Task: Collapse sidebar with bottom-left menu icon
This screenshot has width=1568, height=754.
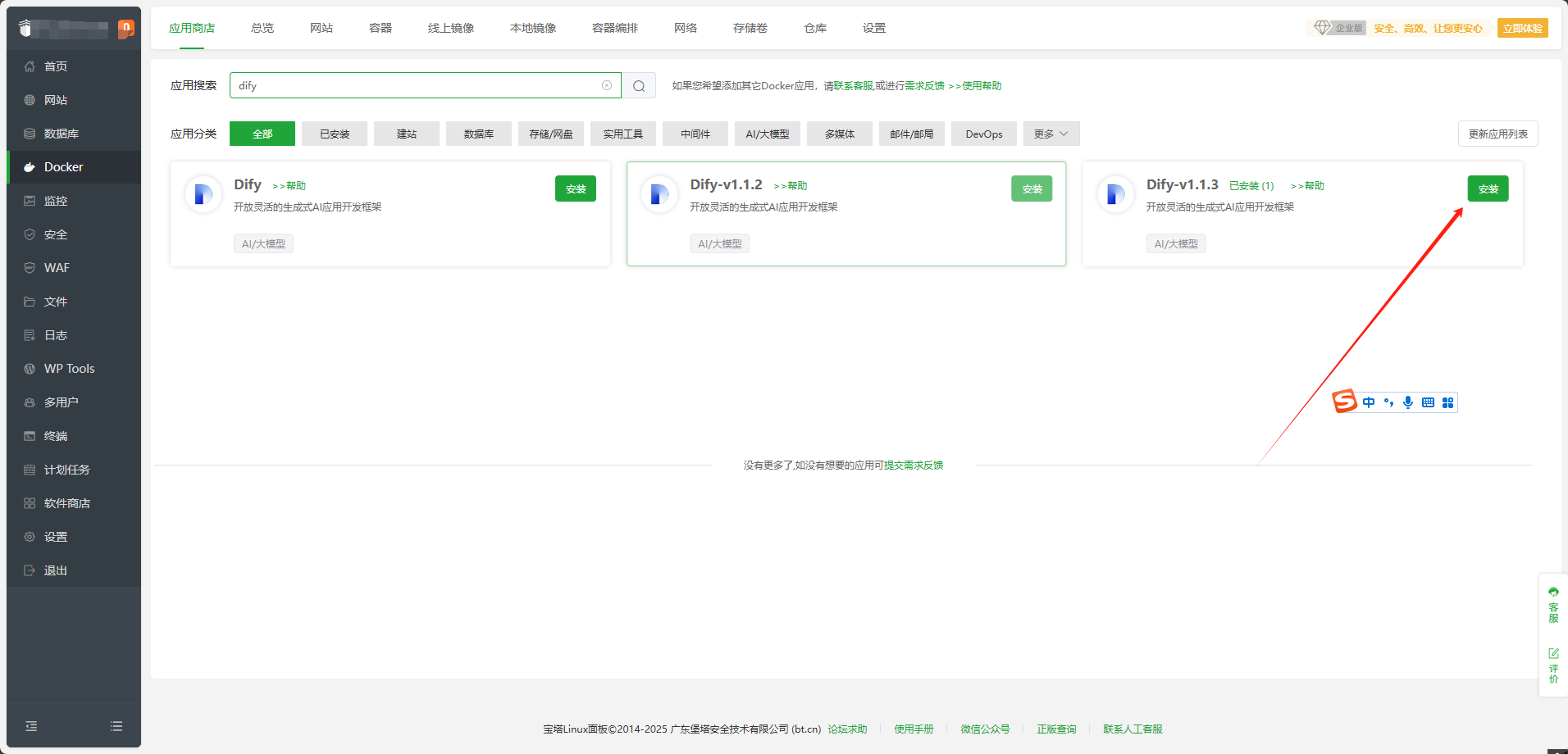Action: 31,726
